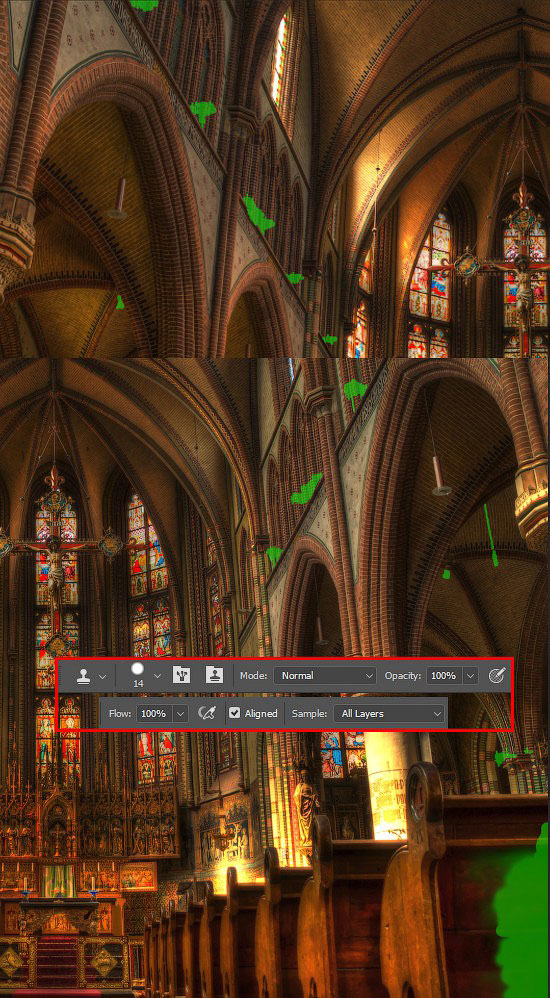The image size is (550, 998).
Task: Enable airbrush-style build-up icon
Action: pyautogui.click(x=206, y=713)
